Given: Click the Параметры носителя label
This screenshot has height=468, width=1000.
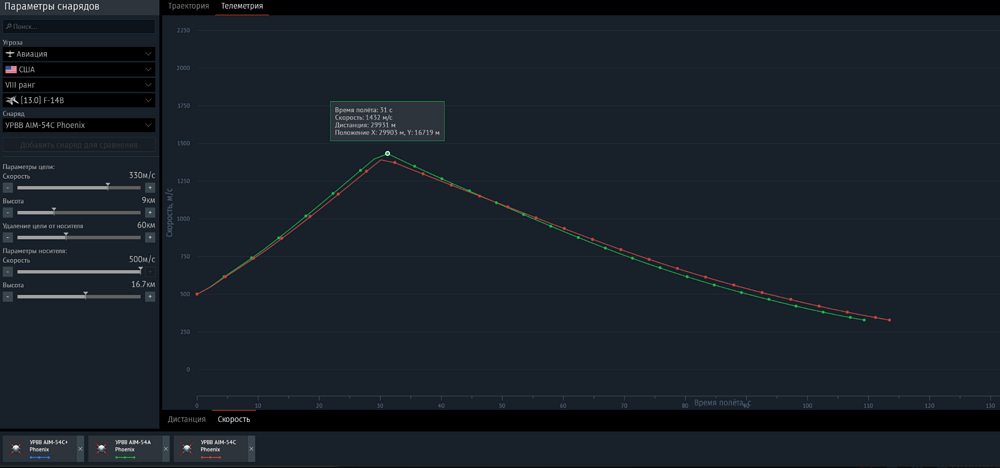Looking at the screenshot, I should click(35, 251).
